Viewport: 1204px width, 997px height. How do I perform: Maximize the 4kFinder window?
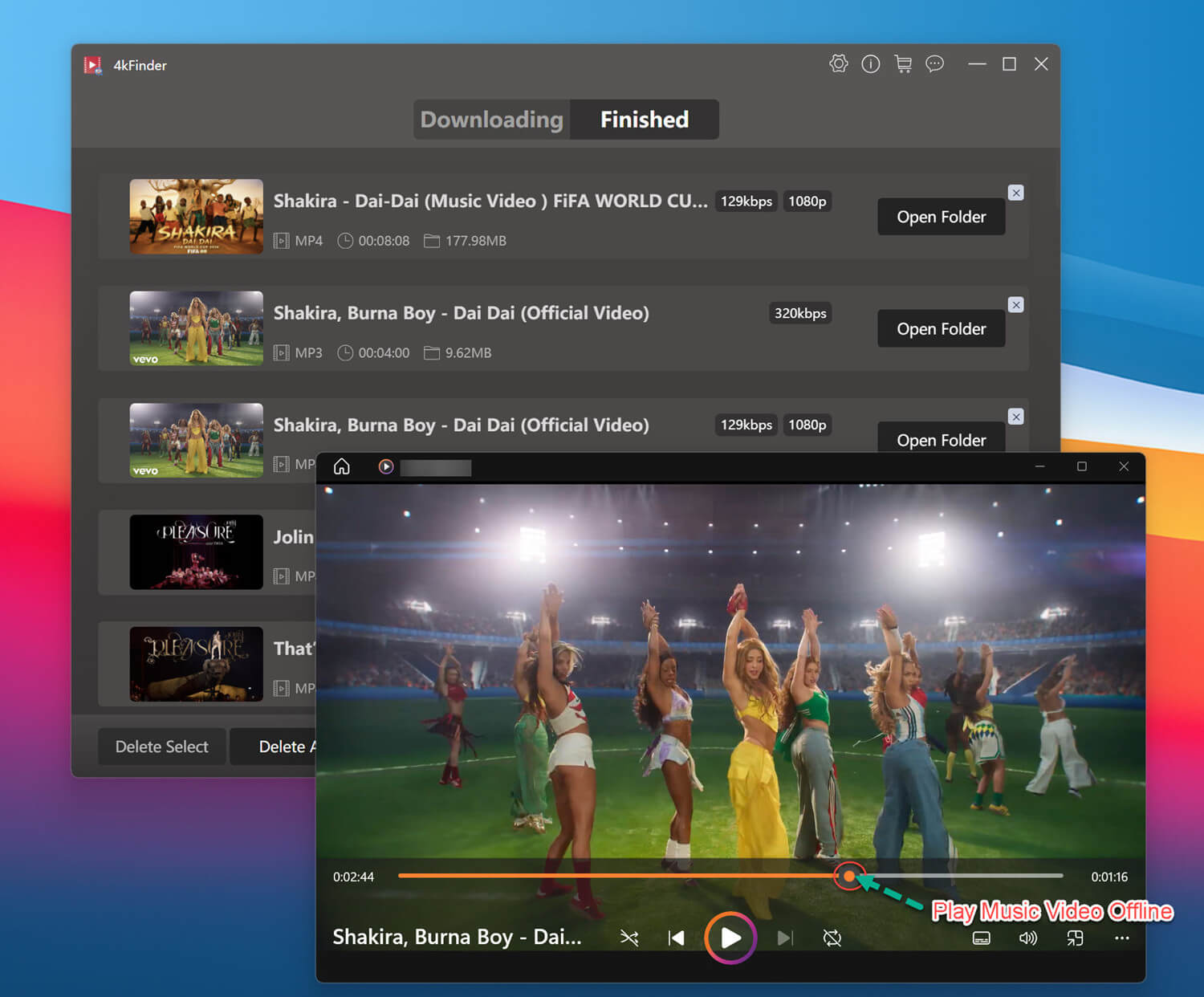click(x=1009, y=64)
